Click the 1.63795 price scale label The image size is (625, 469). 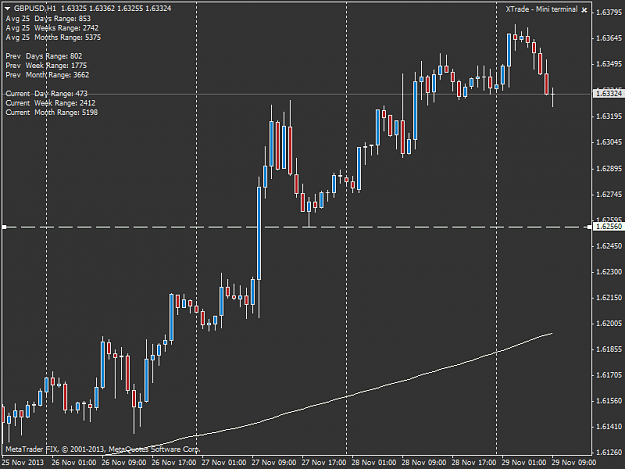tap(609, 12)
